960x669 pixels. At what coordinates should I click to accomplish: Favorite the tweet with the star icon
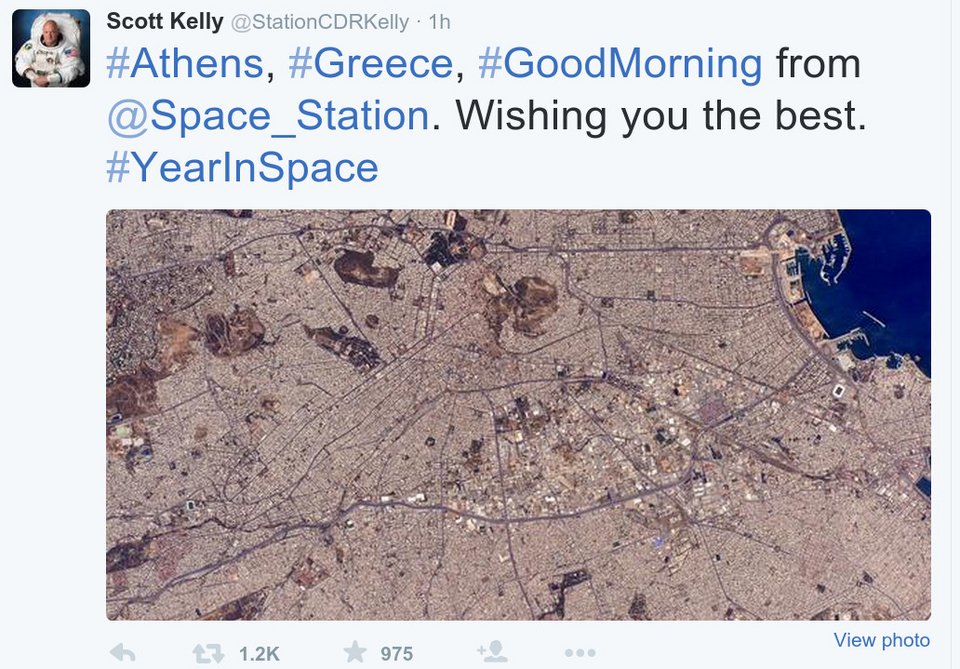[355, 653]
